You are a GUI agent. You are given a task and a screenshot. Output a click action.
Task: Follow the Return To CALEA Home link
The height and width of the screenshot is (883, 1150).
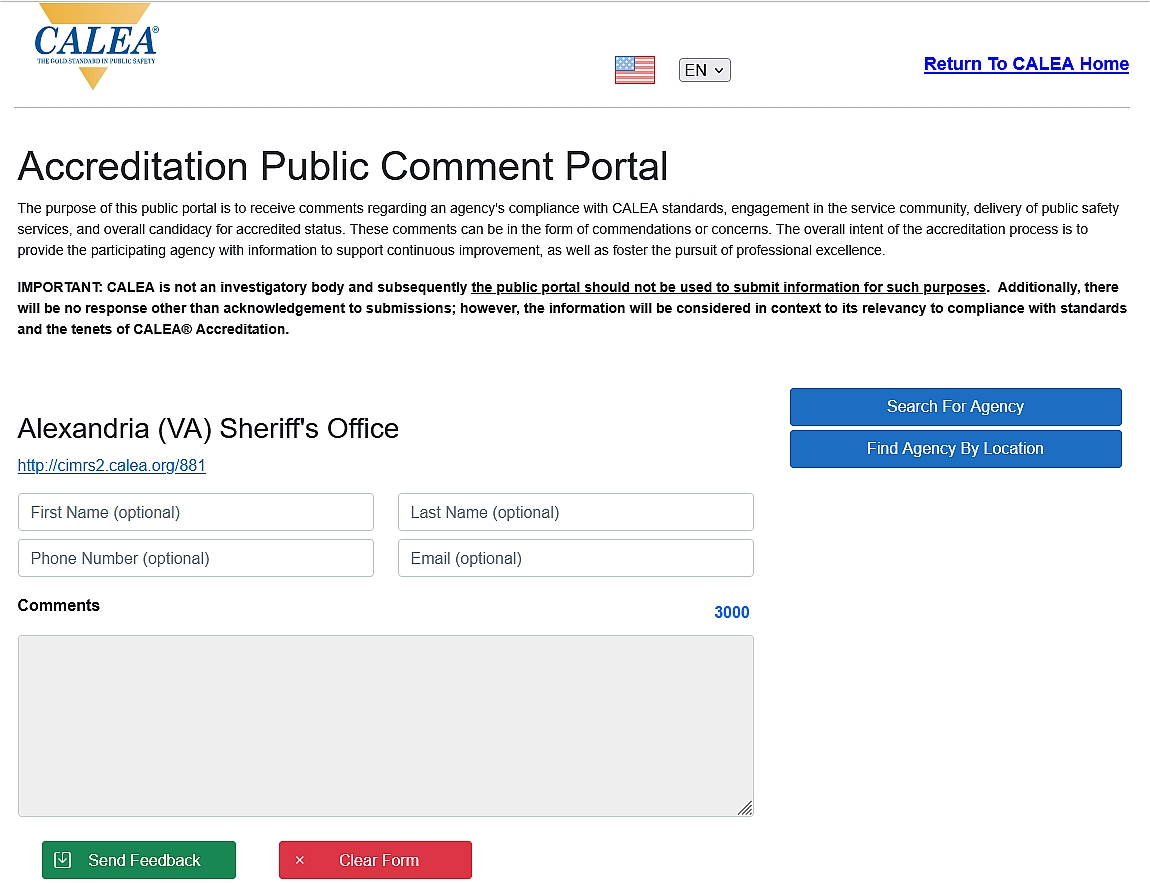[1026, 64]
